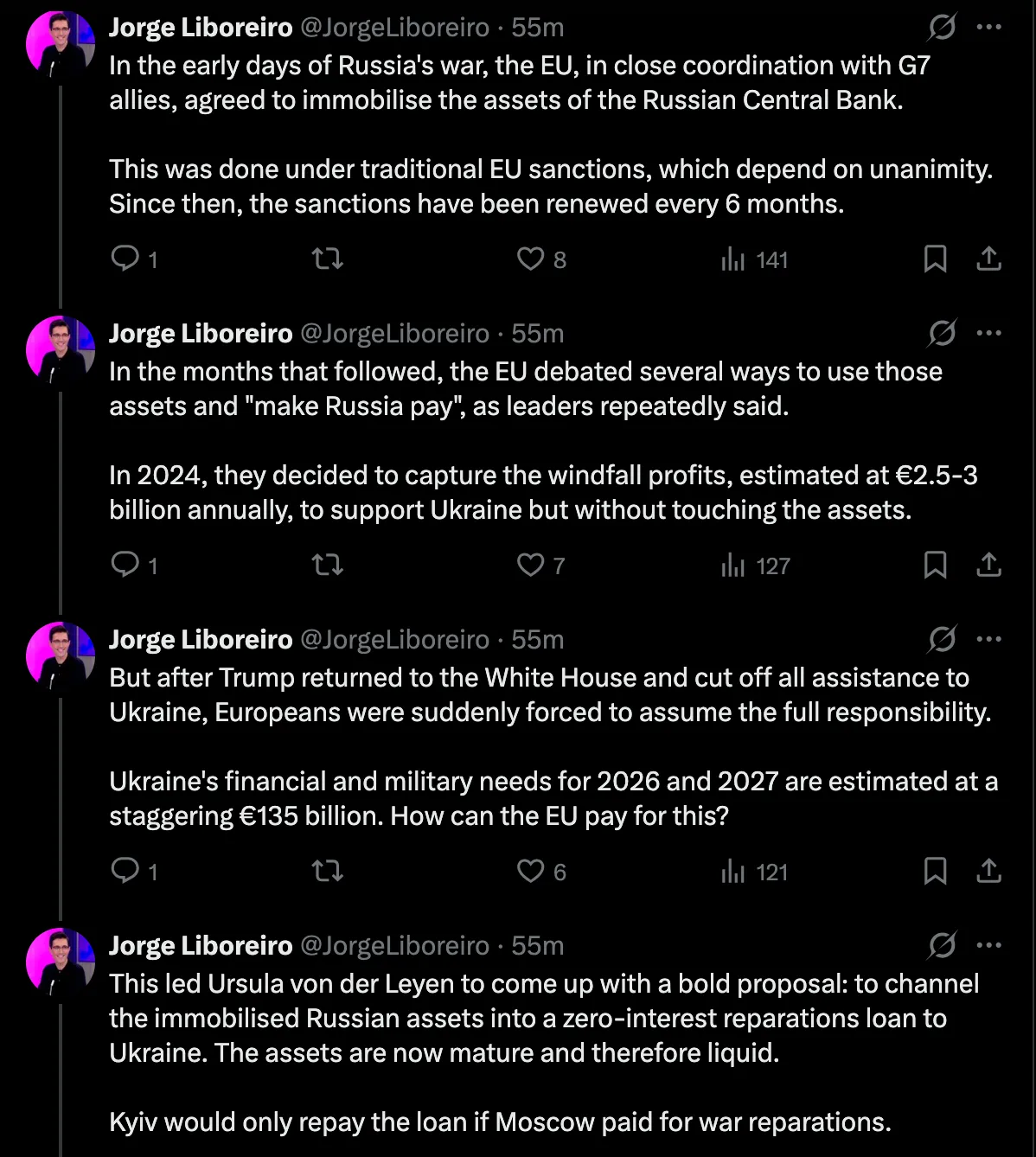Repost the tweet about EU sanctions unanimity
1036x1157 pixels.
(x=327, y=259)
